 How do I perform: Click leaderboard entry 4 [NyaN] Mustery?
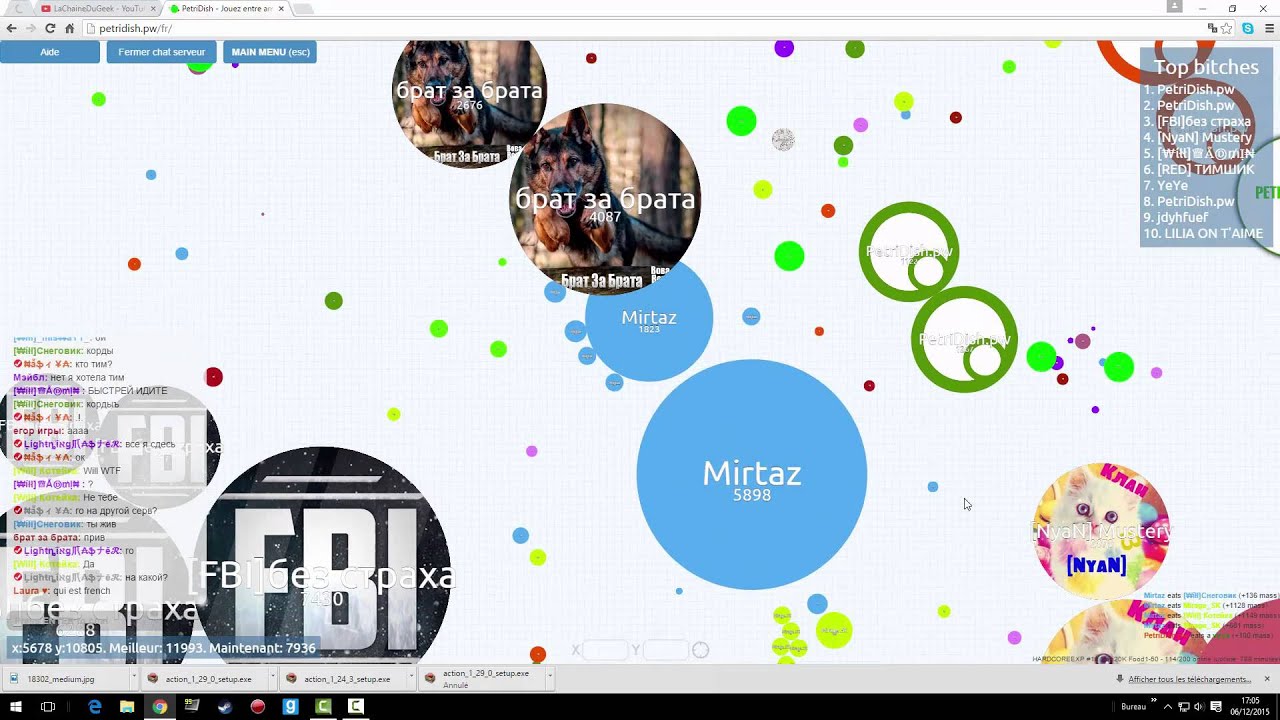pos(1197,137)
